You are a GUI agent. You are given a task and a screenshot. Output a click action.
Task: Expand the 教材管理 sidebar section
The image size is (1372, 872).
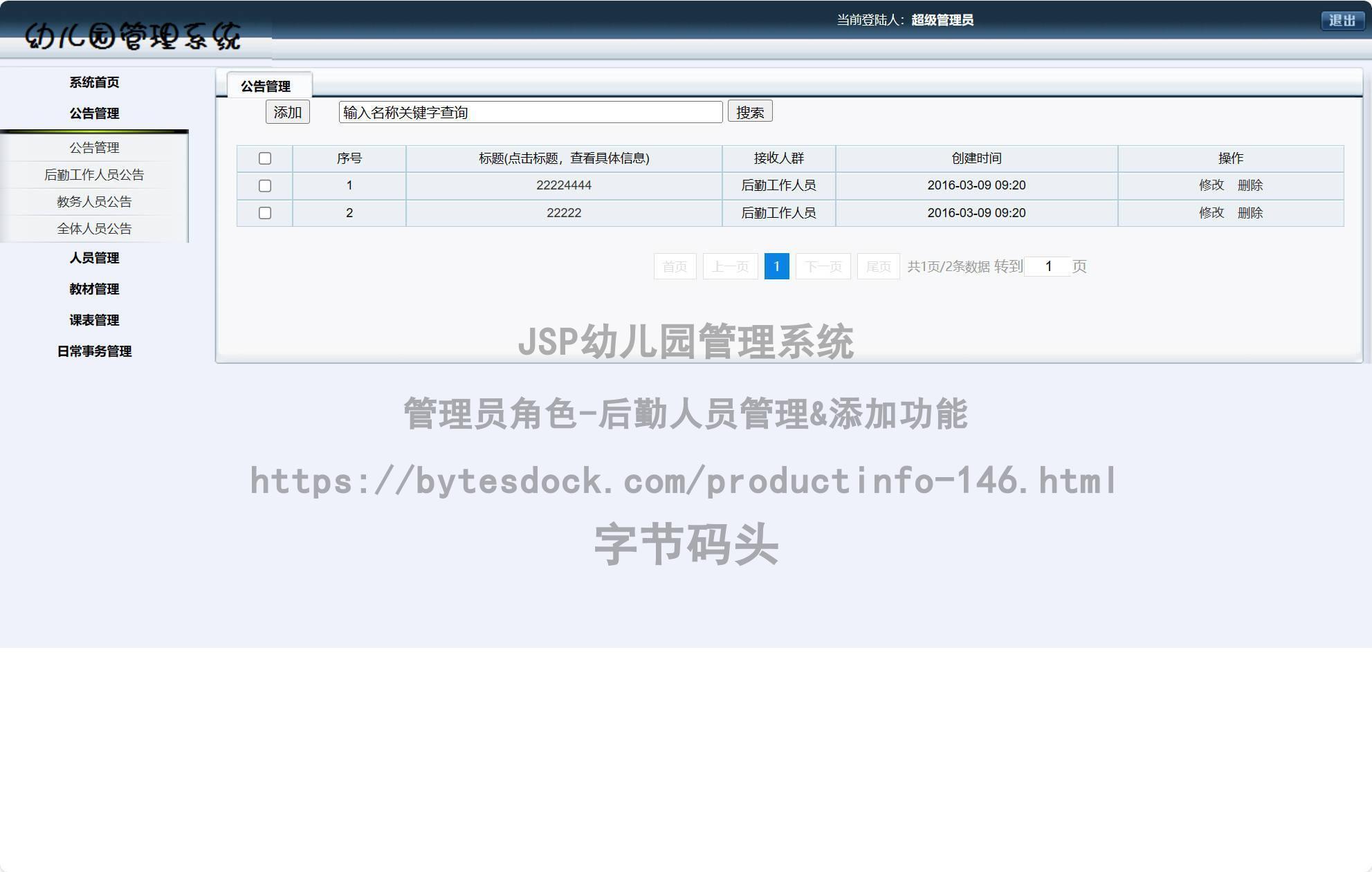94,289
